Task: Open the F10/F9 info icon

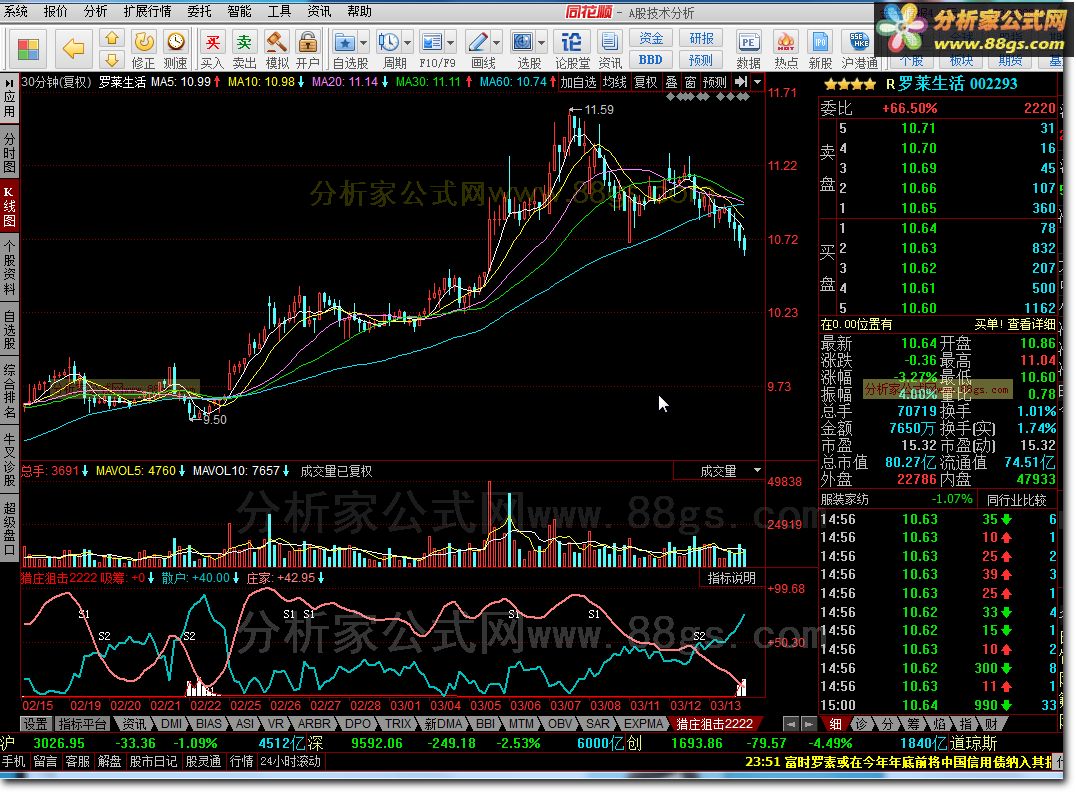Action: [x=432, y=43]
